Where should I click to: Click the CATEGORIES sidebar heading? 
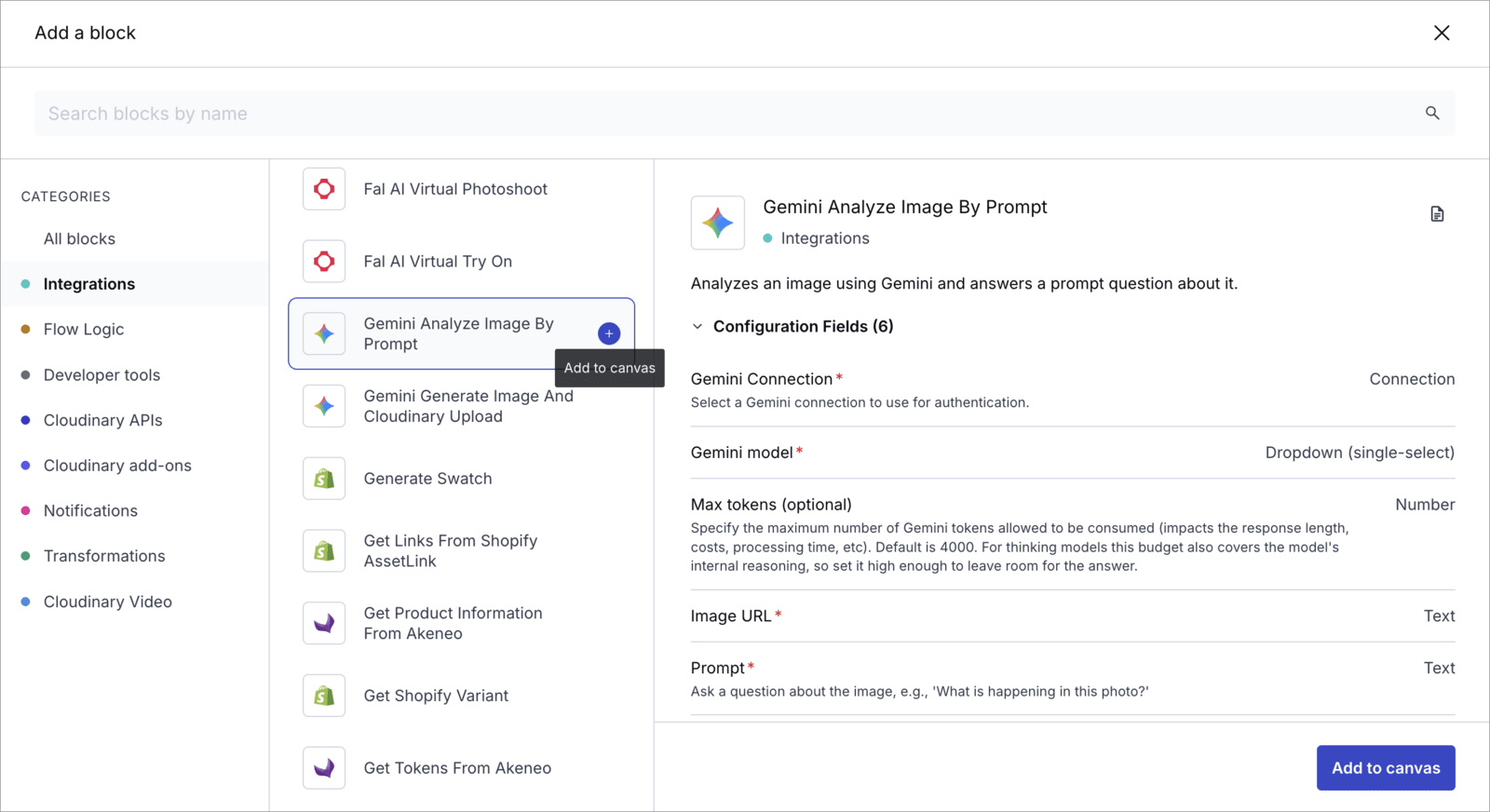[66, 196]
